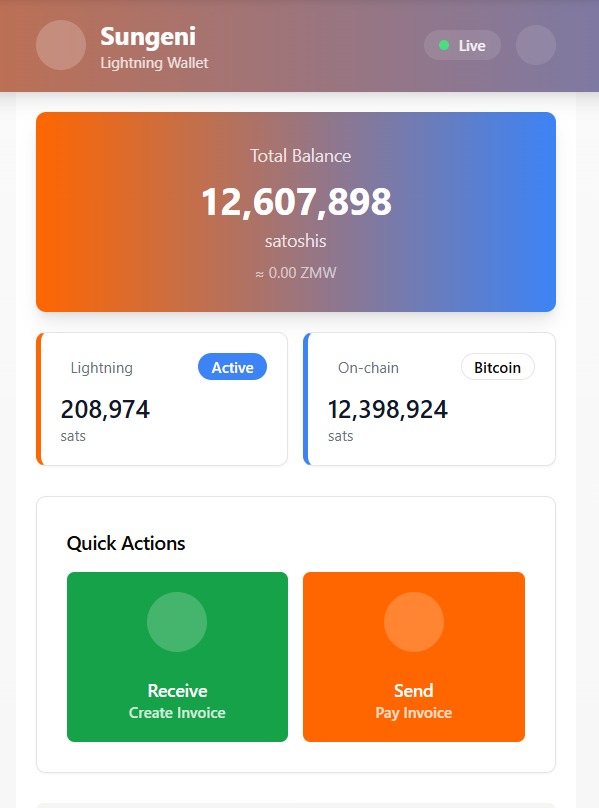
Task: Click the Sungeni logo circle in header
Action: [61, 45]
